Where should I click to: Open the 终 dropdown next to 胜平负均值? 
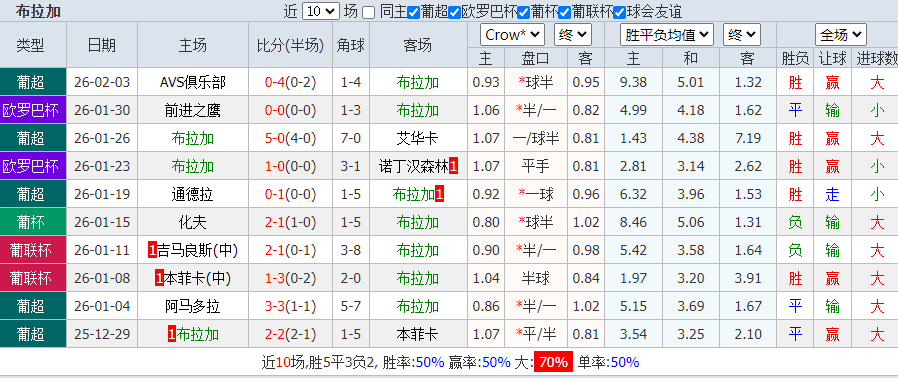pyautogui.click(x=742, y=35)
